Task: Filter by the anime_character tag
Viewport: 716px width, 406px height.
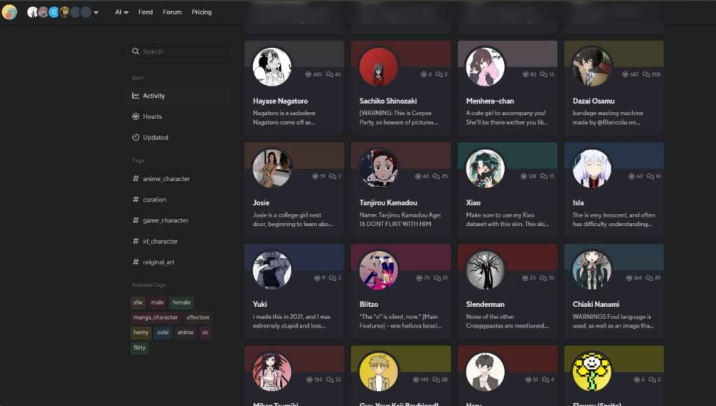Action: 165,179
